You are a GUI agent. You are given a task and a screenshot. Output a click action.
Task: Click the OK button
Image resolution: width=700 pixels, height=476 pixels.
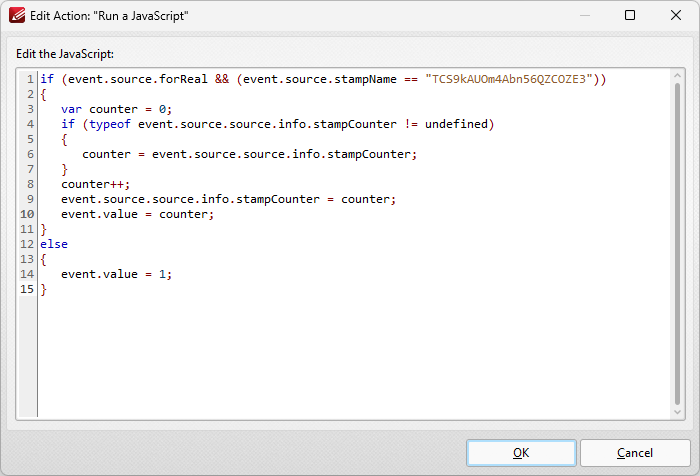pos(521,453)
